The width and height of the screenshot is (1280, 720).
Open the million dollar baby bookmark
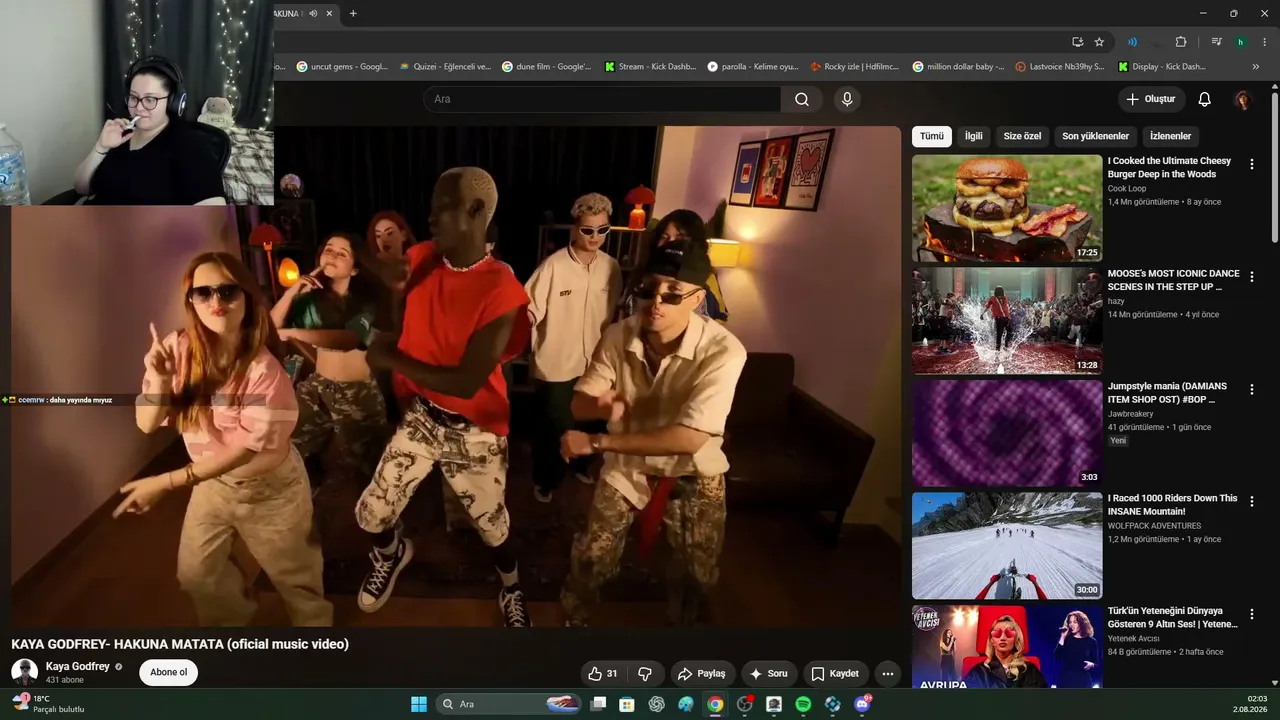(x=959, y=67)
